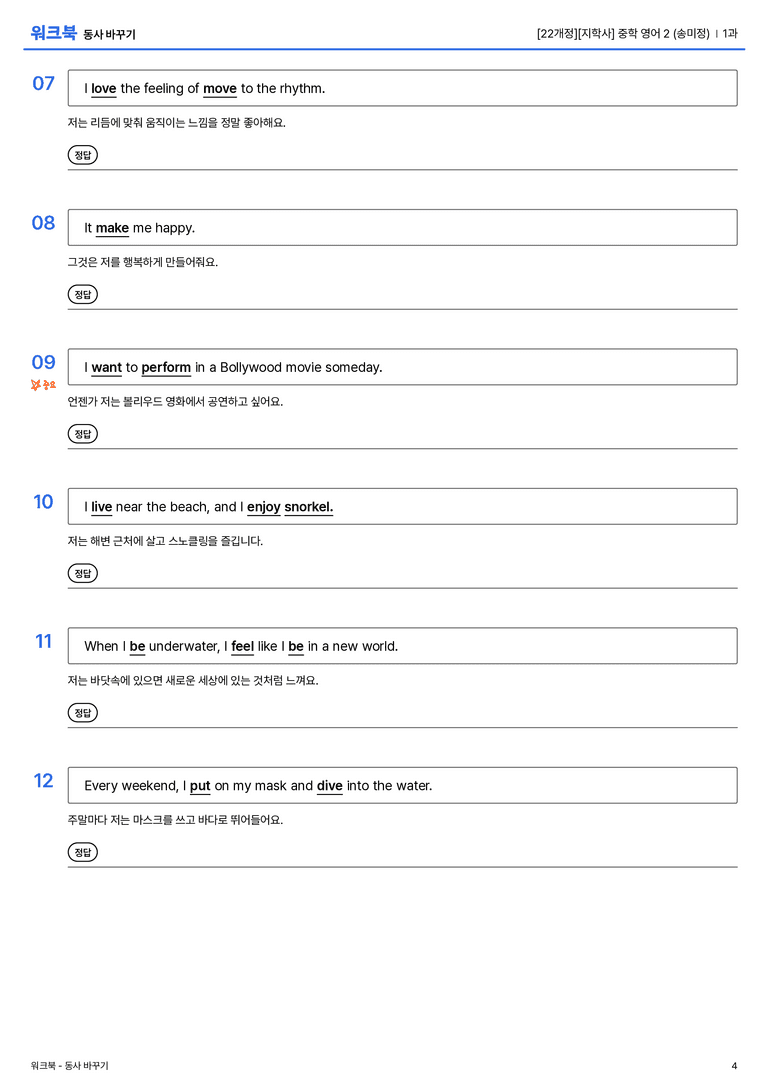Image resolution: width=768 pixels, height=1087 pixels.
Task: Click the blue 워크북 logo in header
Action: 53,32
